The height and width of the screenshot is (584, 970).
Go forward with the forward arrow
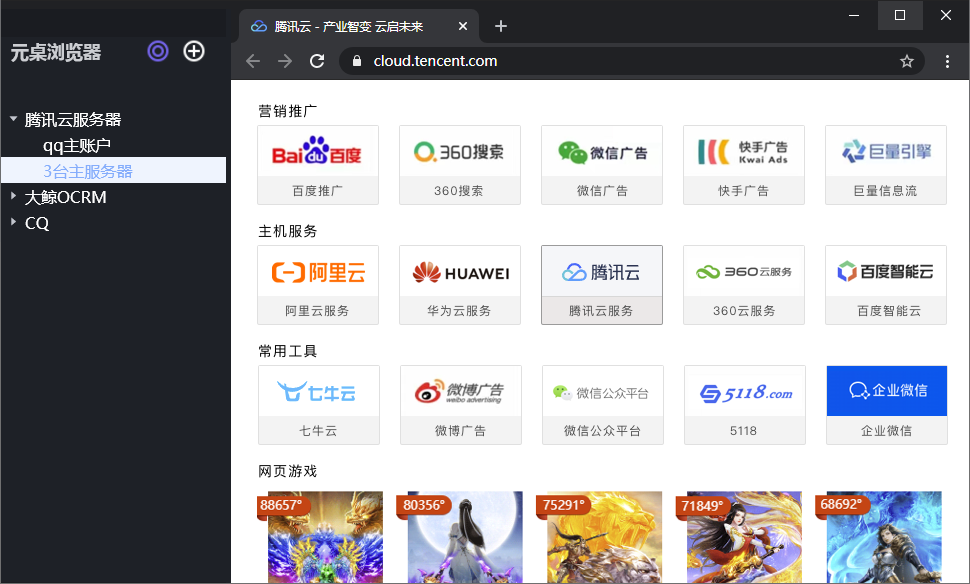click(285, 61)
